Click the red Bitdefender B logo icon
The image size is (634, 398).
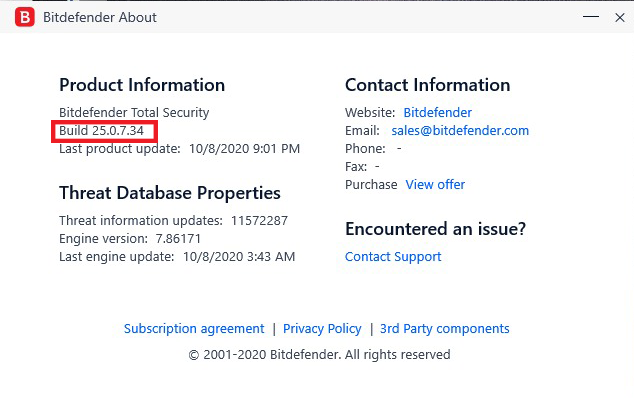[x=25, y=17]
